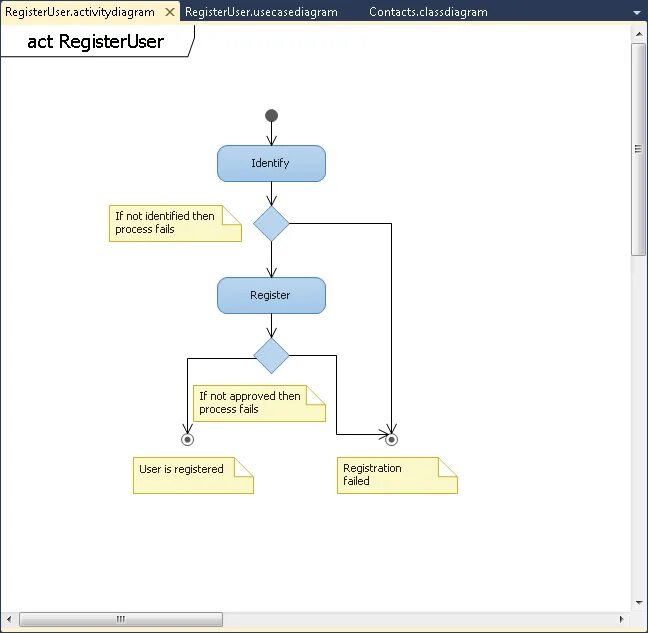Select the initial node black circle
The image size is (648, 633).
[x=271, y=115]
